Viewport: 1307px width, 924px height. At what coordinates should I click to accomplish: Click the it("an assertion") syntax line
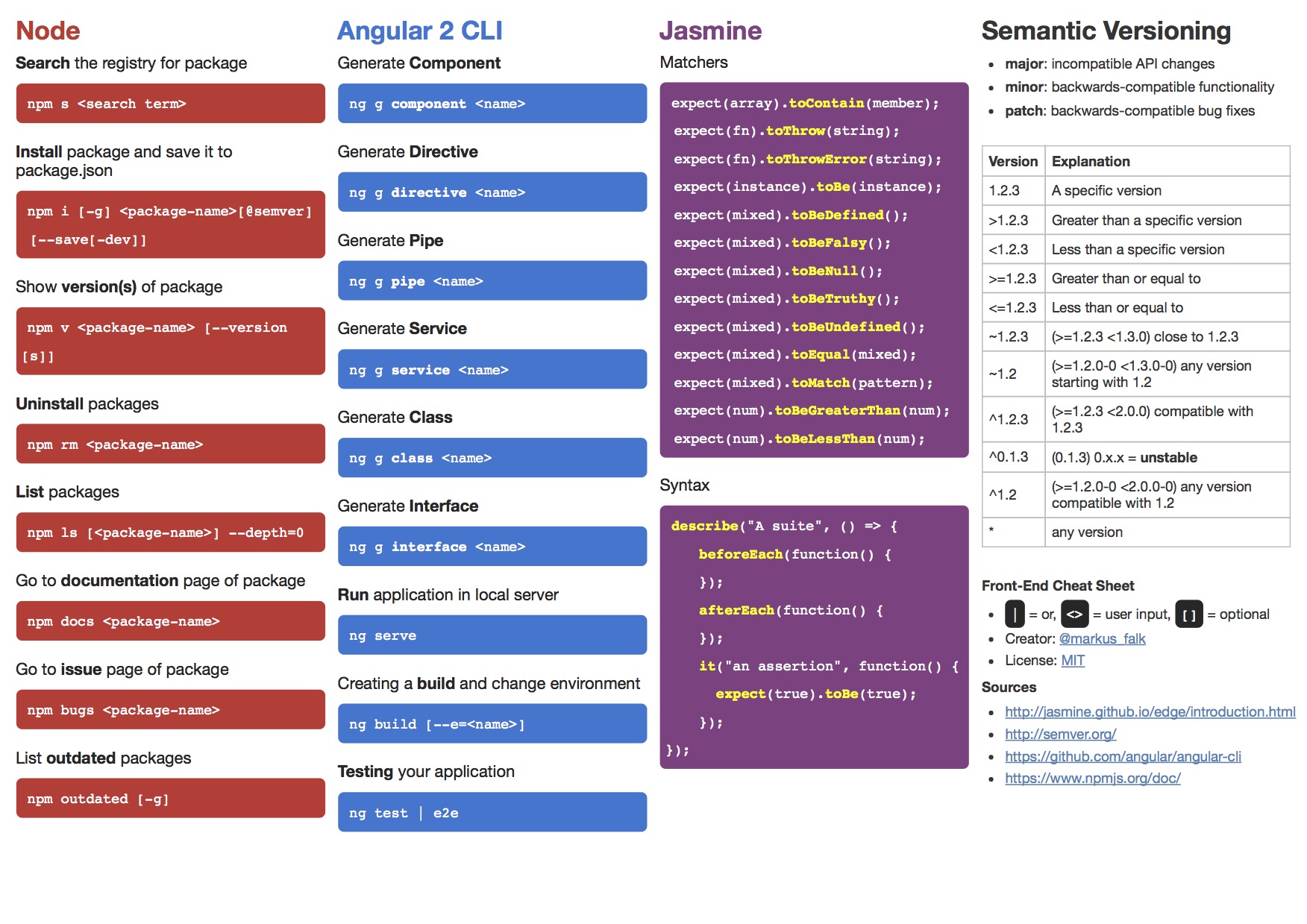coord(829,666)
